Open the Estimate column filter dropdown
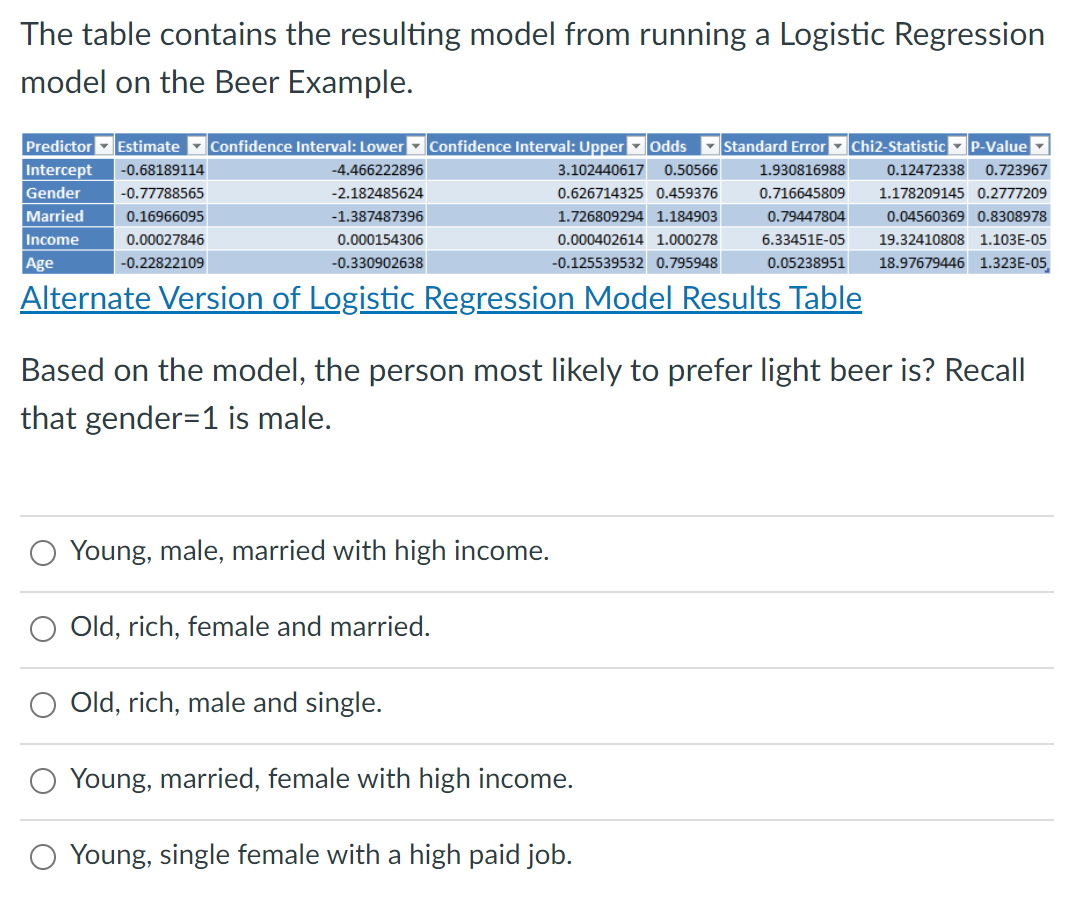 point(196,146)
